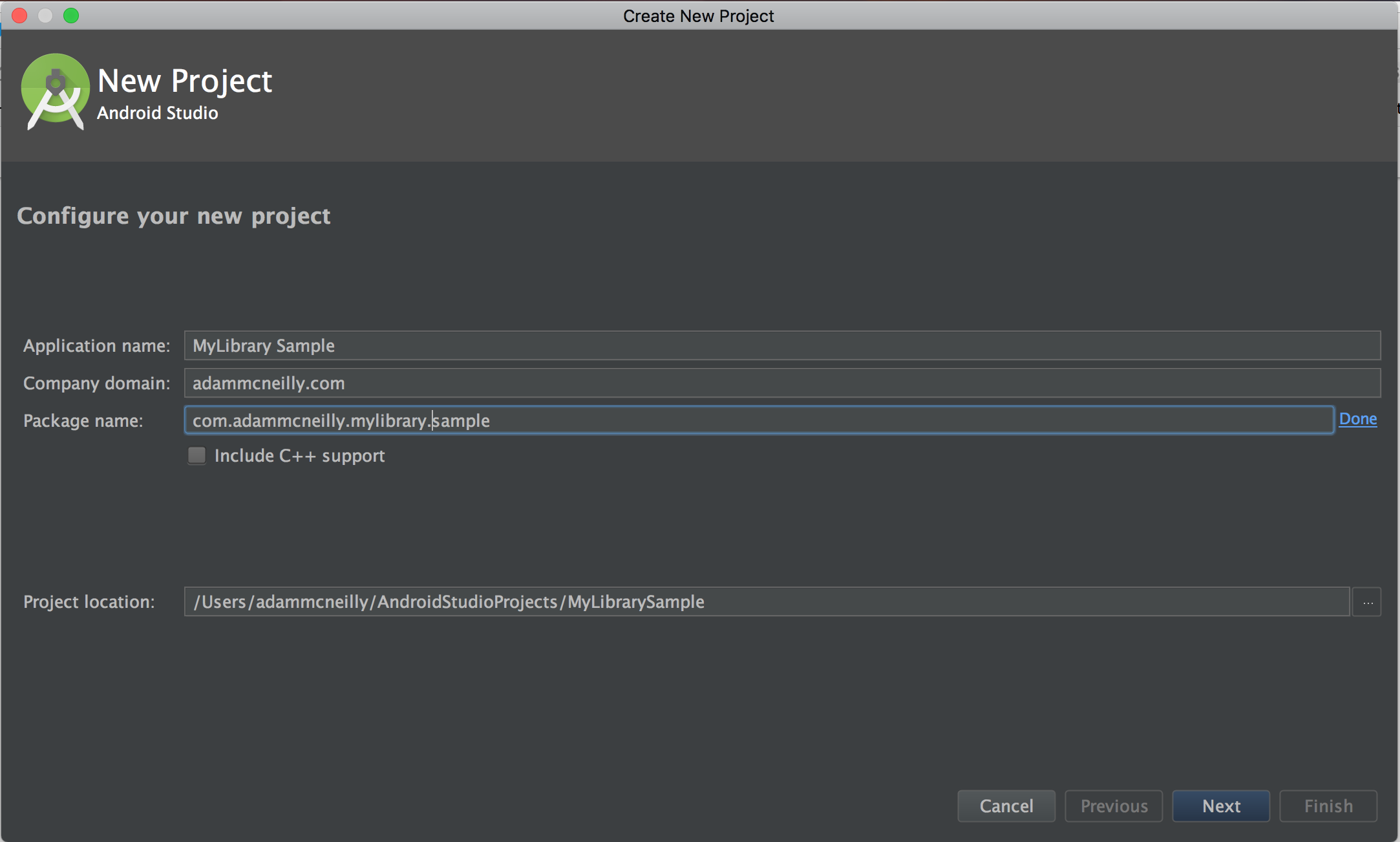Click the Finish button

click(1328, 806)
